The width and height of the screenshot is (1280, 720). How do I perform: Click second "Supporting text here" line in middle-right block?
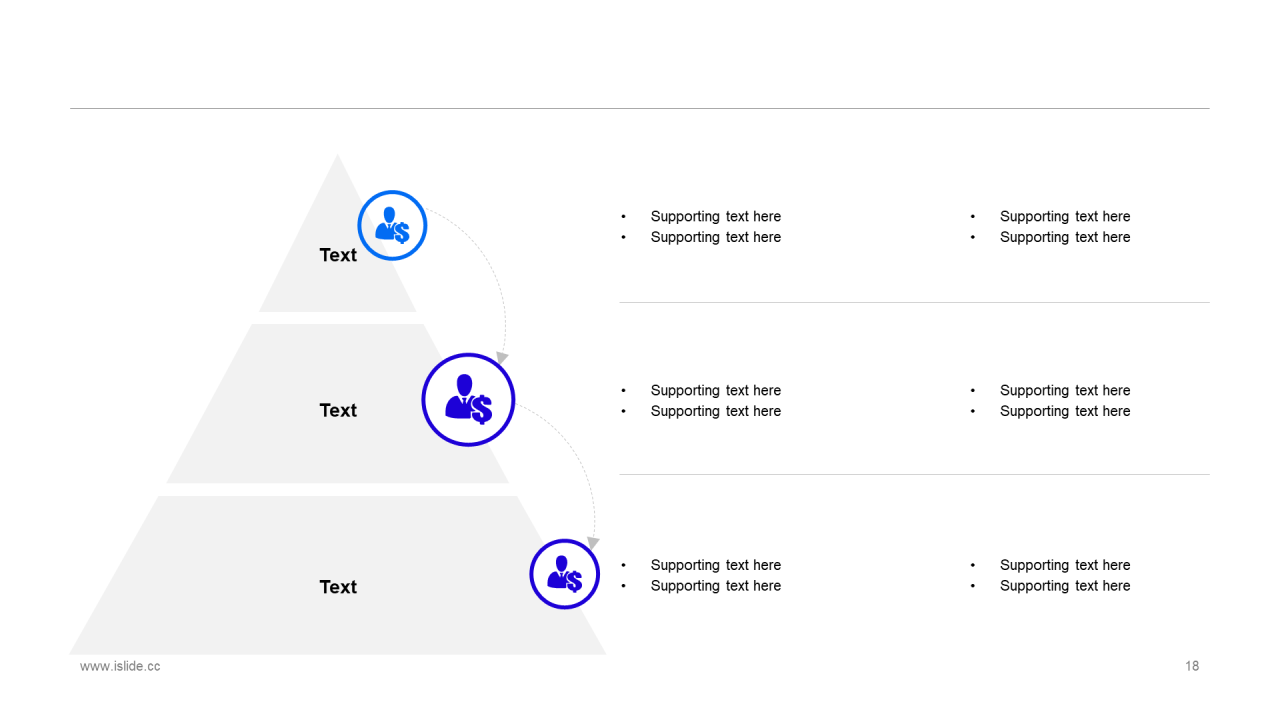tap(1065, 411)
